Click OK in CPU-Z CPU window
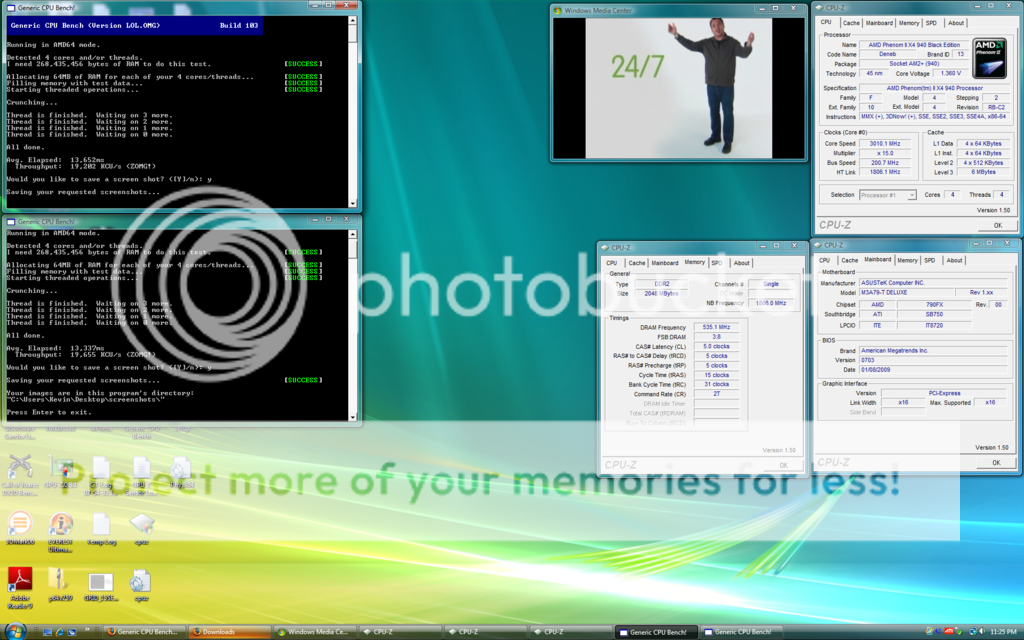The height and width of the screenshot is (640, 1024). tap(997, 225)
